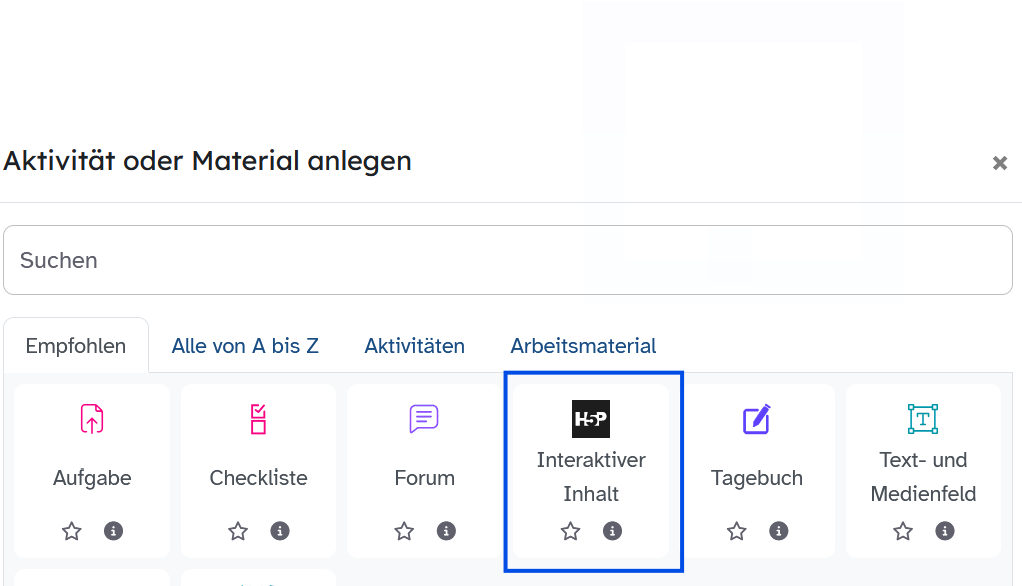The height and width of the screenshot is (586, 1022).
Task: Open the Aktivitäten tab
Action: click(414, 346)
